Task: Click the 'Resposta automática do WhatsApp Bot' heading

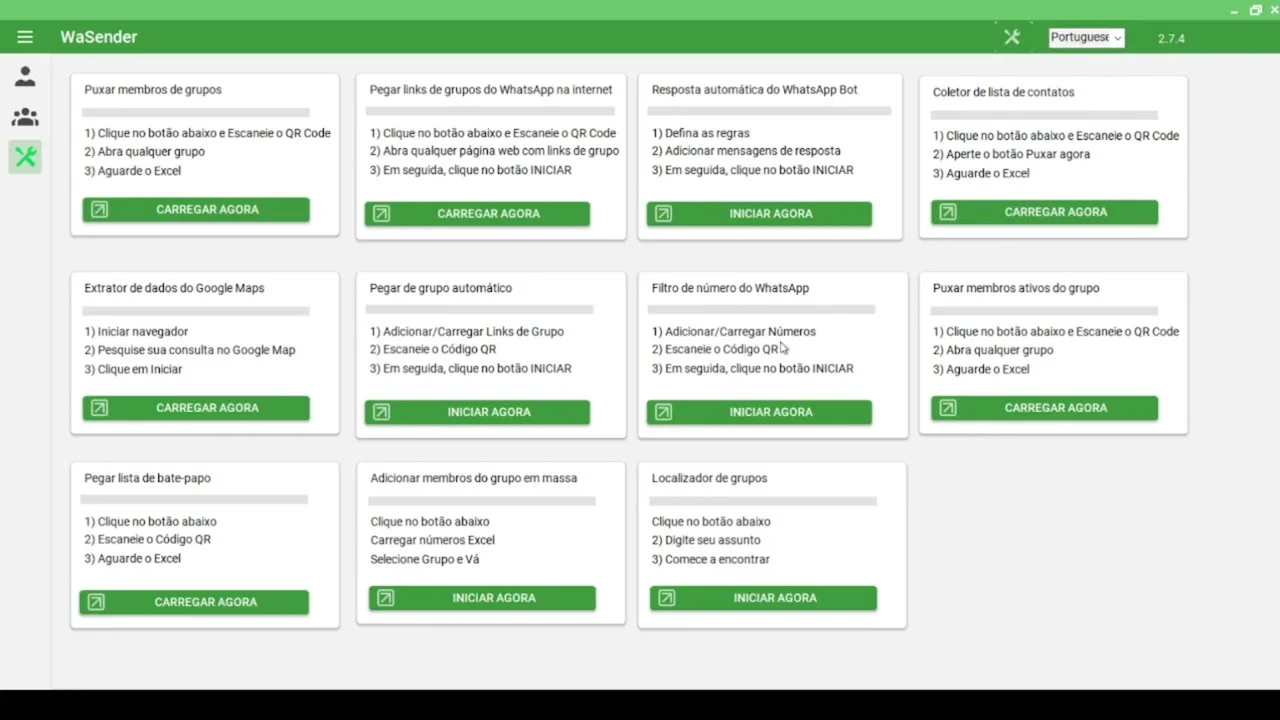Action: [x=755, y=90]
